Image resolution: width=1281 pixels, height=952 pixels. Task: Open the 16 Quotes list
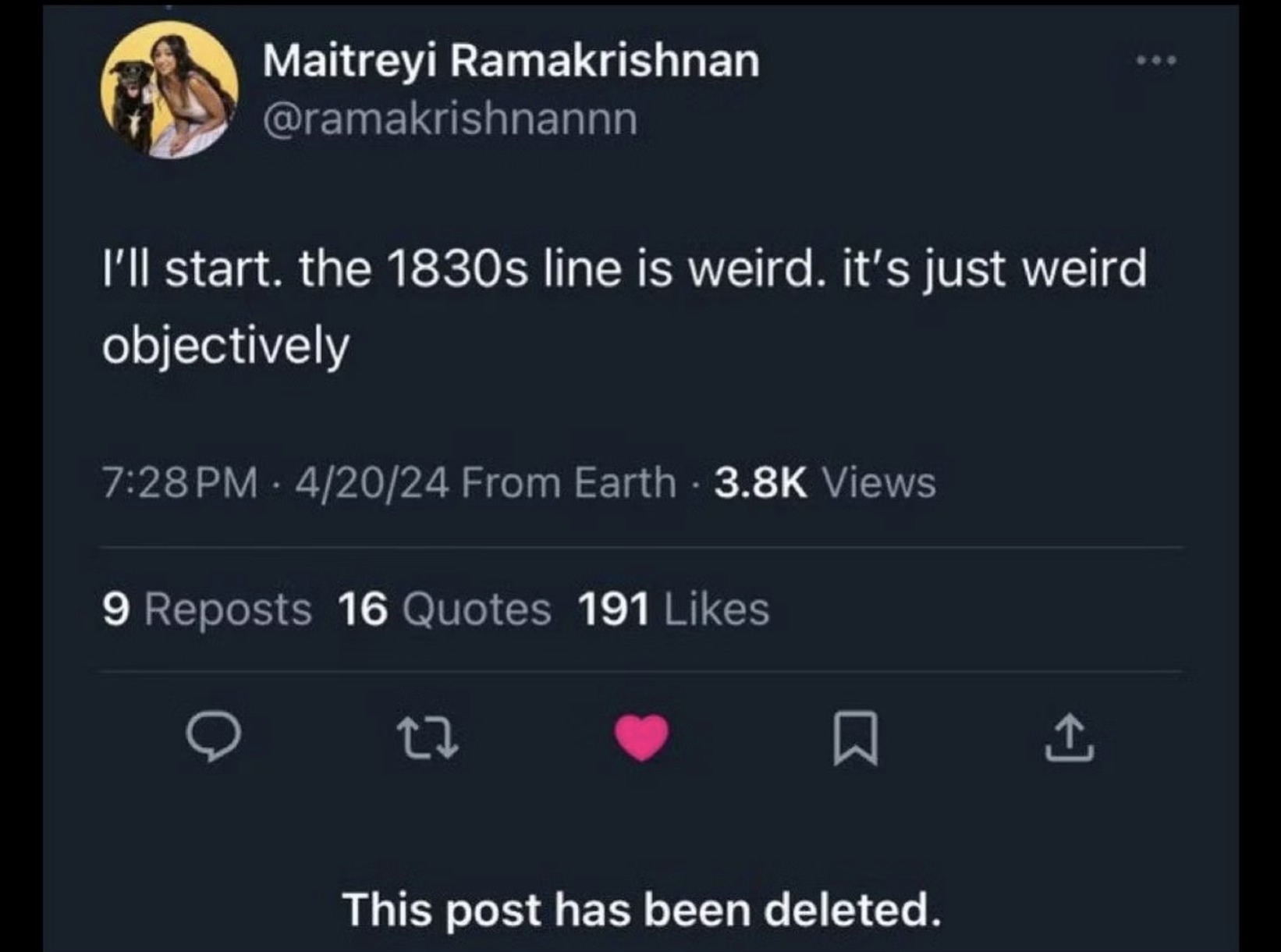click(445, 609)
